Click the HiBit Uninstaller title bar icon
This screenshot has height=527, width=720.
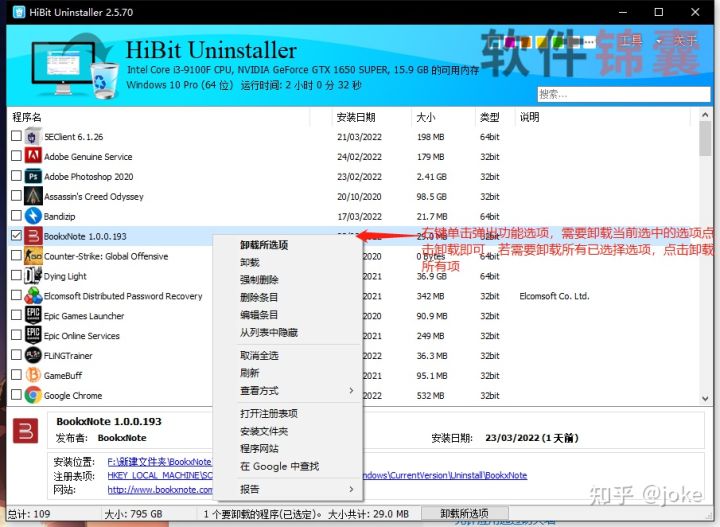pyautogui.click(x=19, y=12)
